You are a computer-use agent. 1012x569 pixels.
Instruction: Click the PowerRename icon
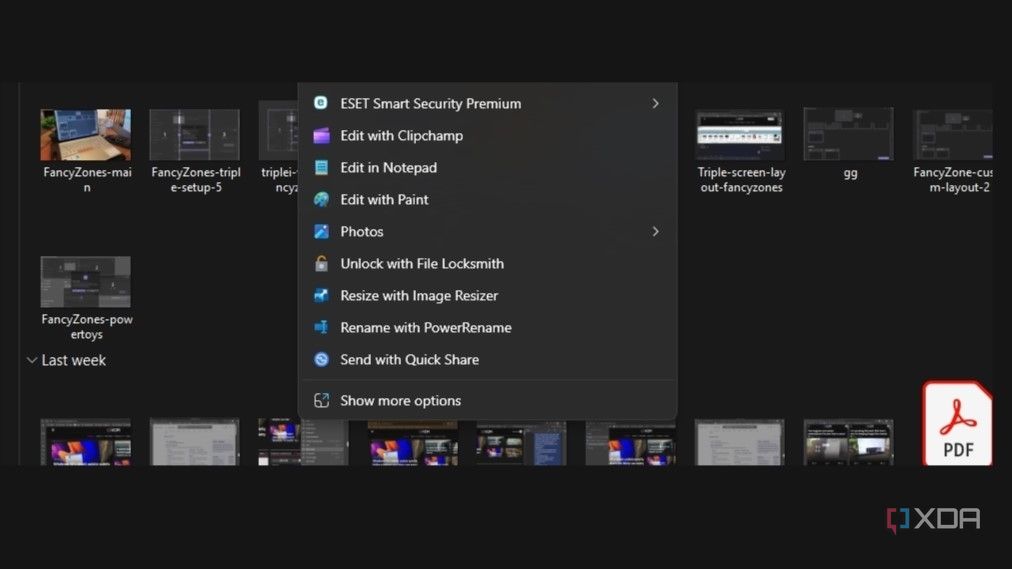click(321, 328)
